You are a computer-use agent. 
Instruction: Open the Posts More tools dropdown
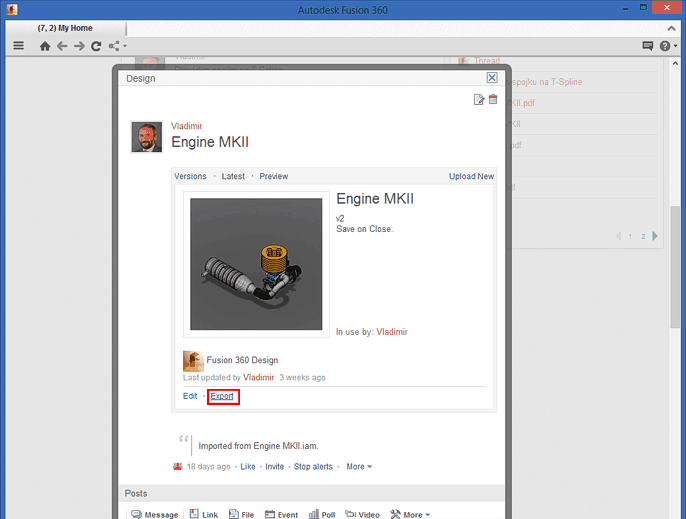pos(411,515)
